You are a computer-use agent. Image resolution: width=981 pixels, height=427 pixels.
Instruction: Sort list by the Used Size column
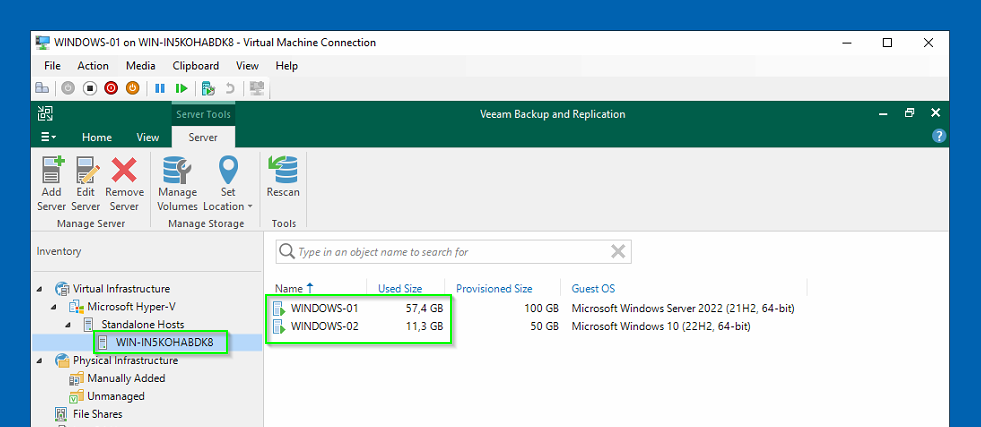click(400, 289)
